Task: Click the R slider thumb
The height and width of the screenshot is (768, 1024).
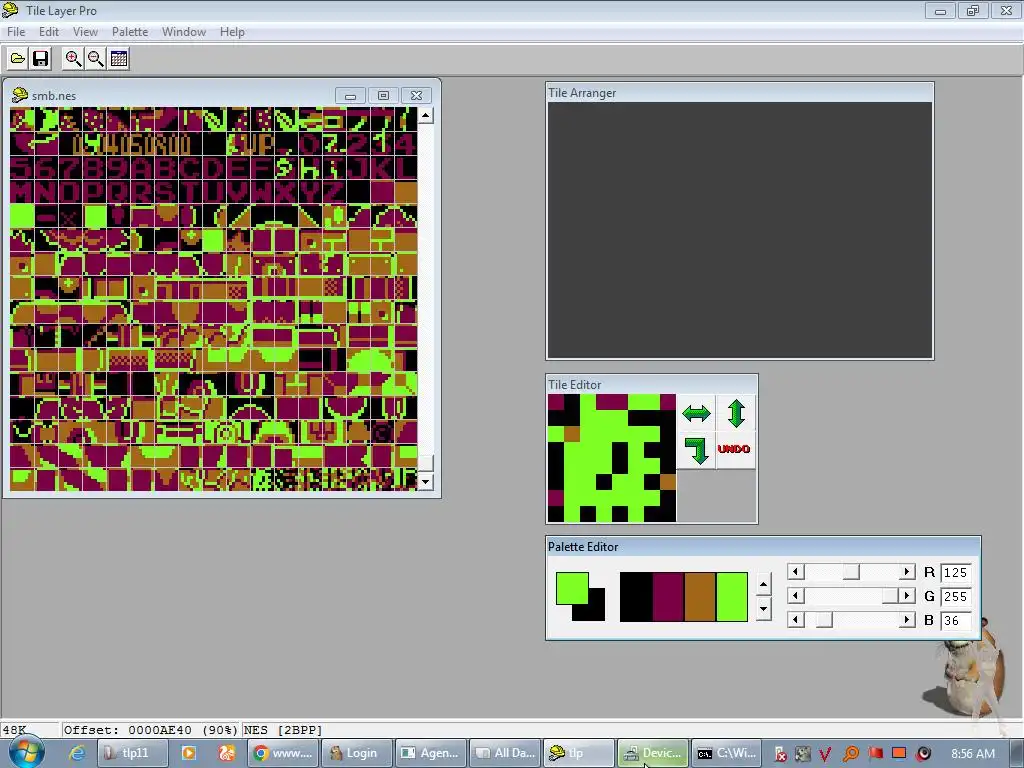Action: (x=851, y=572)
